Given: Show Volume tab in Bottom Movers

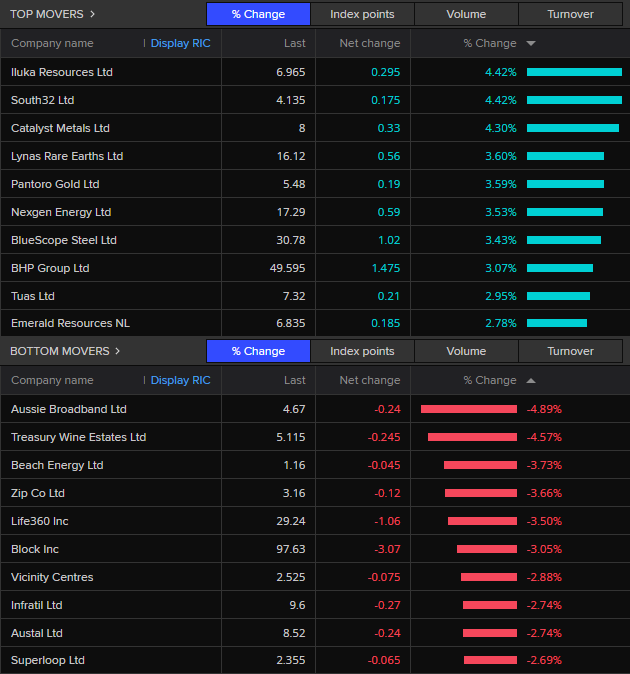Looking at the screenshot, I should pos(466,351).
